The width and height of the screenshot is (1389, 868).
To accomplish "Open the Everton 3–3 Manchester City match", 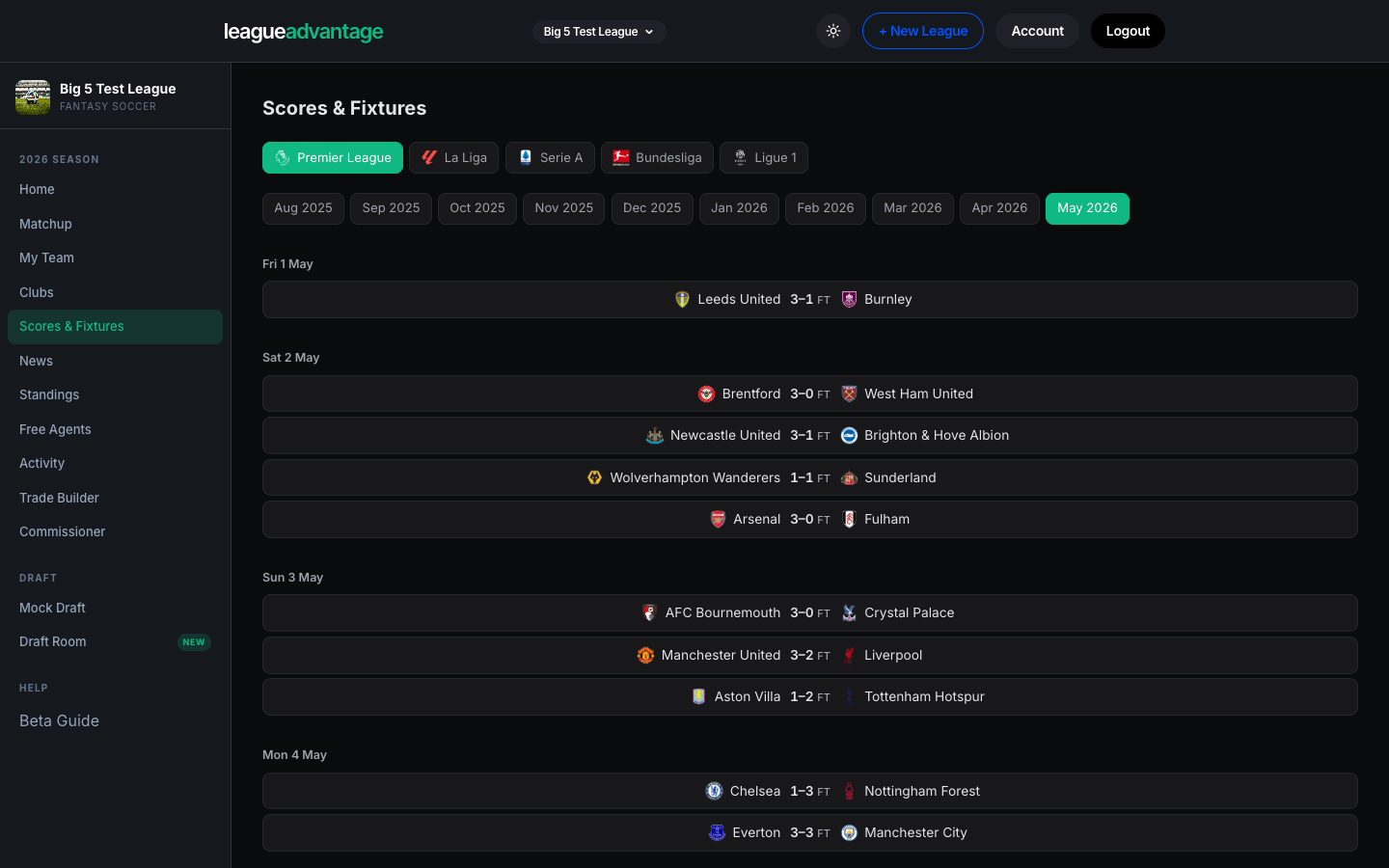I will (x=810, y=832).
